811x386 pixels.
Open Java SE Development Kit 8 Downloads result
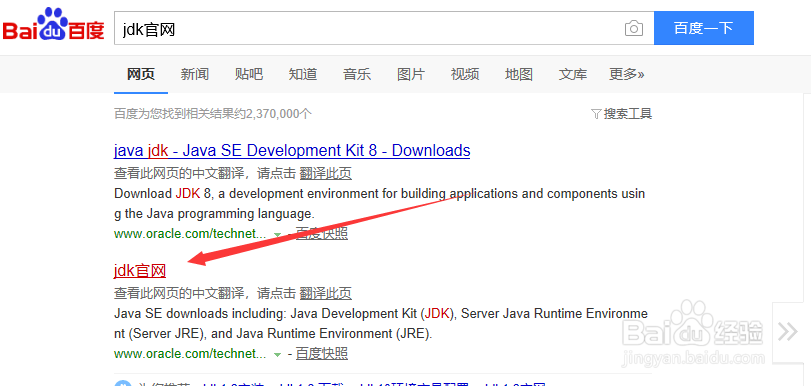pos(292,151)
